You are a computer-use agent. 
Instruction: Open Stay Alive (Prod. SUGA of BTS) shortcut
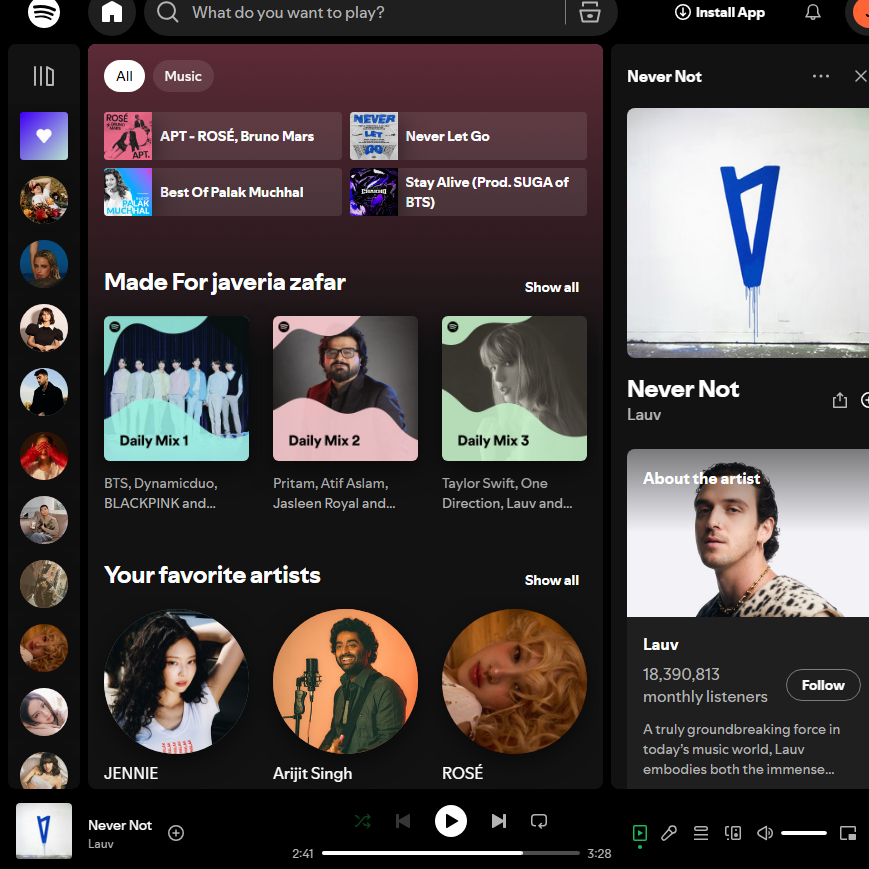pyautogui.click(x=468, y=192)
